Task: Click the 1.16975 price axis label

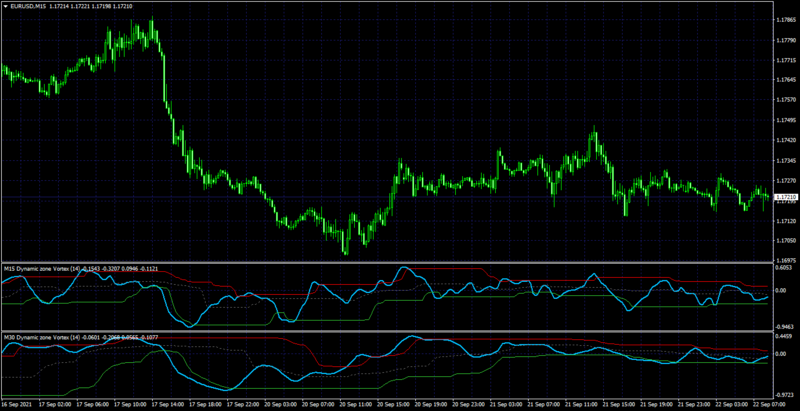Action: click(785, 261)
